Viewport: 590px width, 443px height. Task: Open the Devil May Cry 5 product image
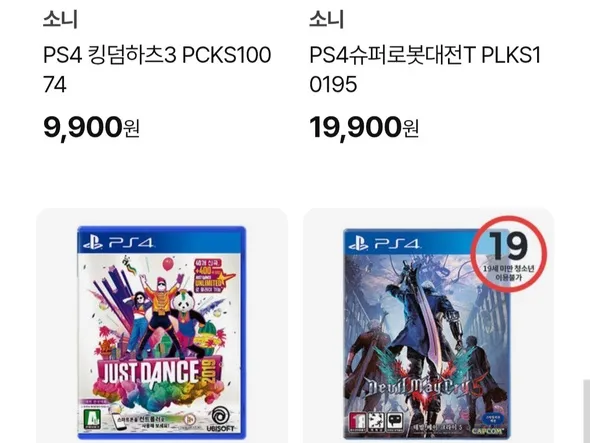click(x=427, y=334)
